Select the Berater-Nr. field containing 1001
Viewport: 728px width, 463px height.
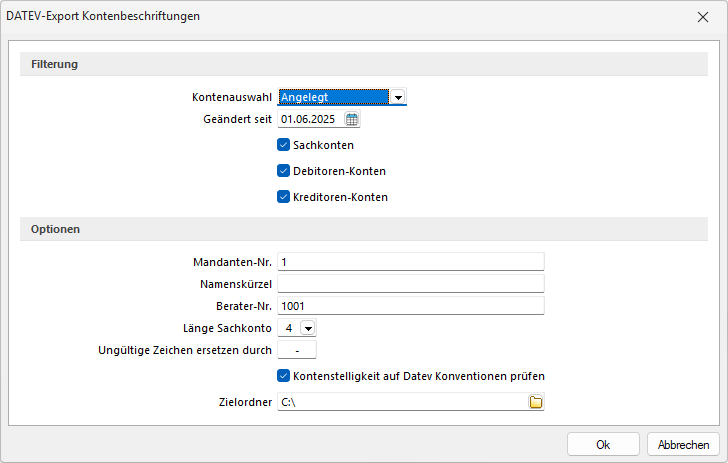[x=410, y=306]
